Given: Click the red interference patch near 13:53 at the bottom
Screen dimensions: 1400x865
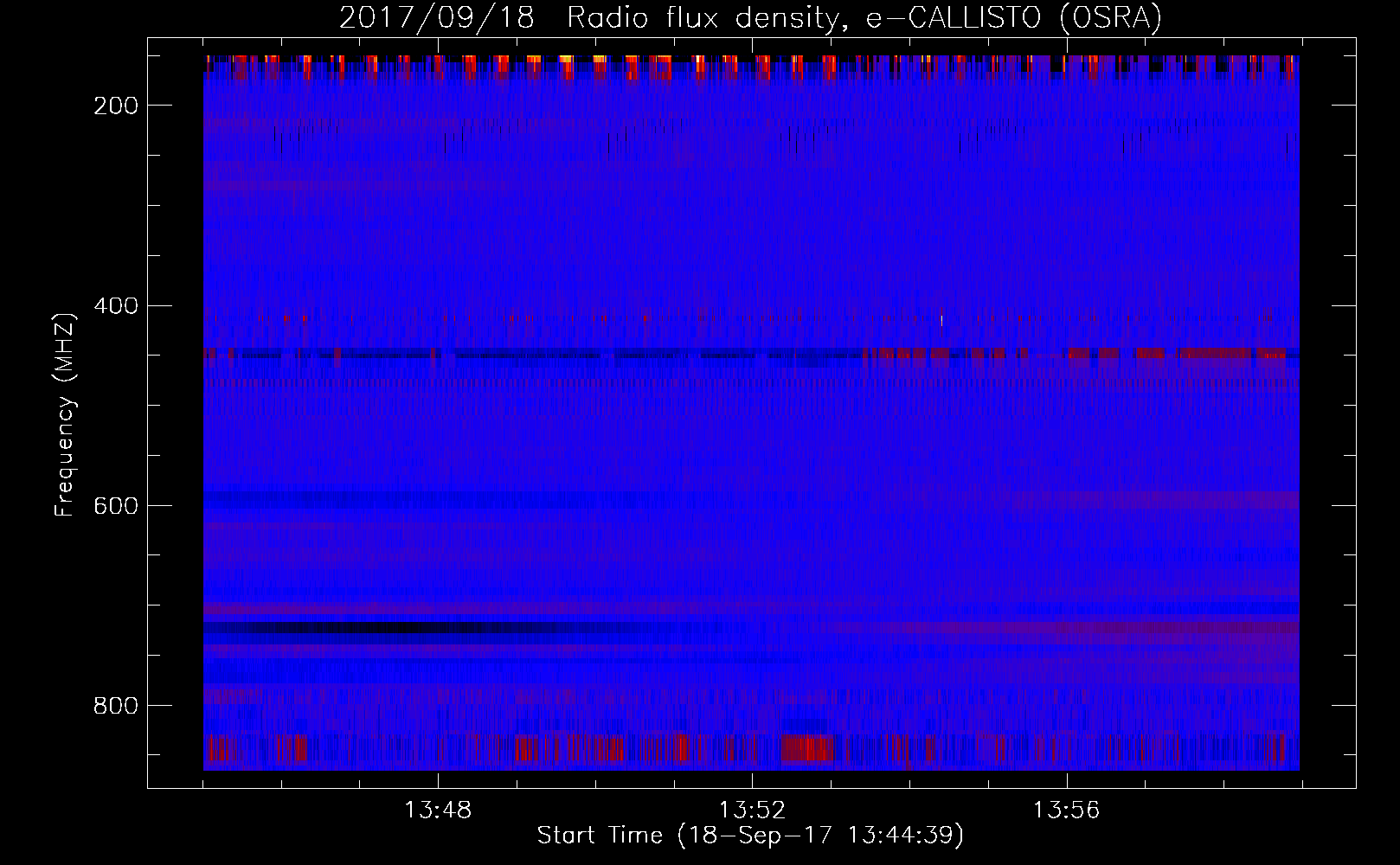Looking at the screenshot, I should [807, 748].
